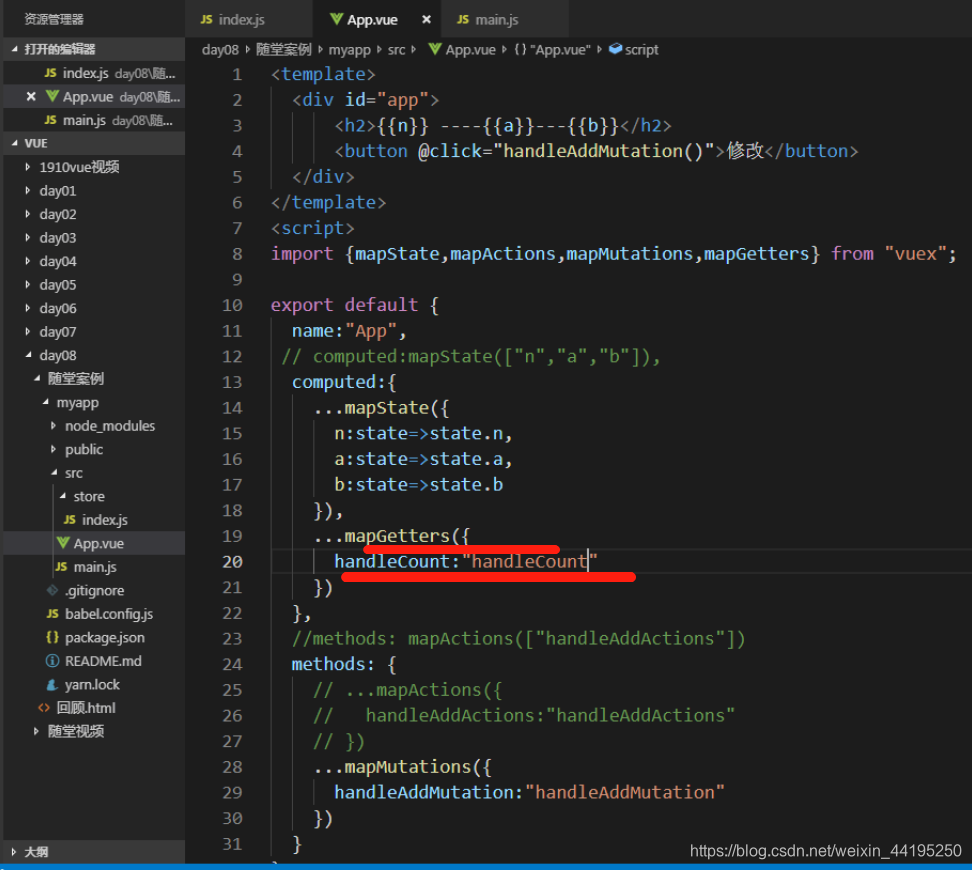
Task: Open package.json file
Action: click(x=94, y=637)
